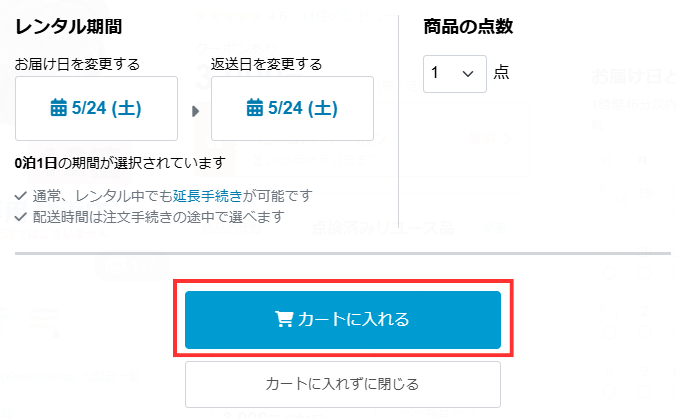Click the 点 unit label beside quantity
Screen dimensions: 676x418
[x=501, y=72]
